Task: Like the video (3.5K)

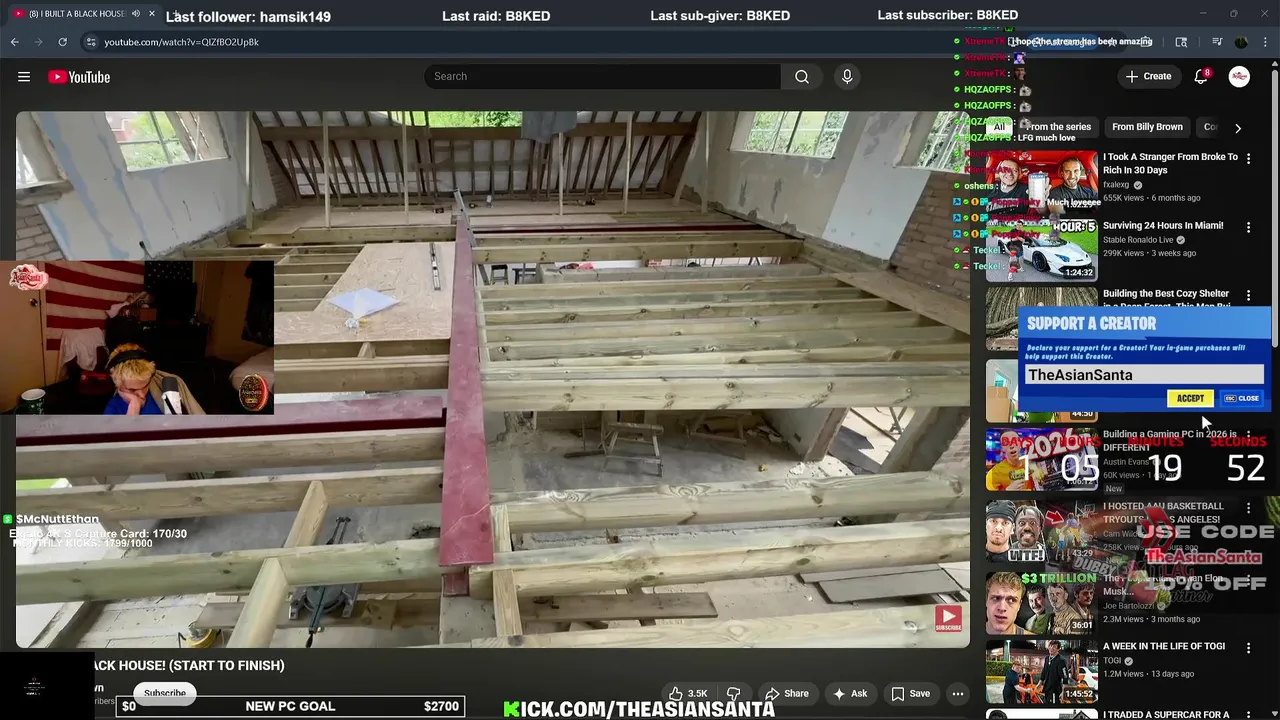Action: point(687,693)
